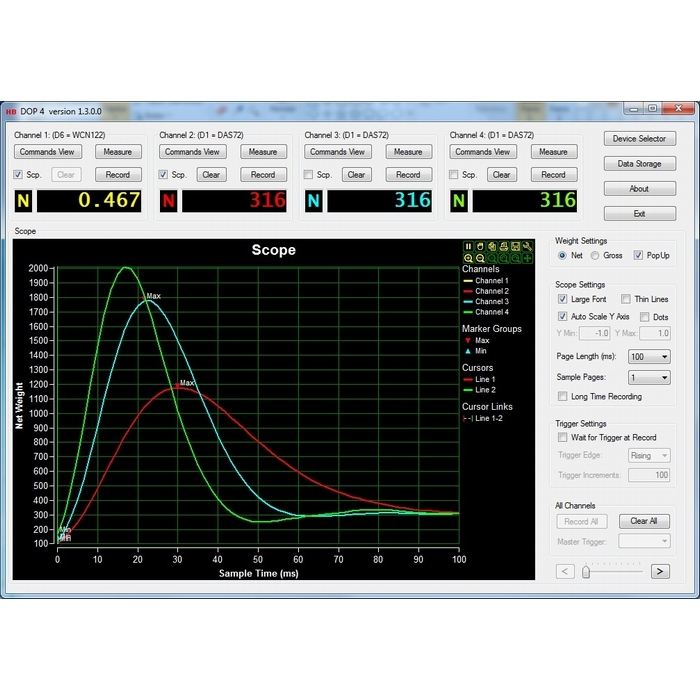Screen dimensions: 700x700
Task: Select the Gross weight radio button
Action: pyautogui.click(x=596, y=255)
